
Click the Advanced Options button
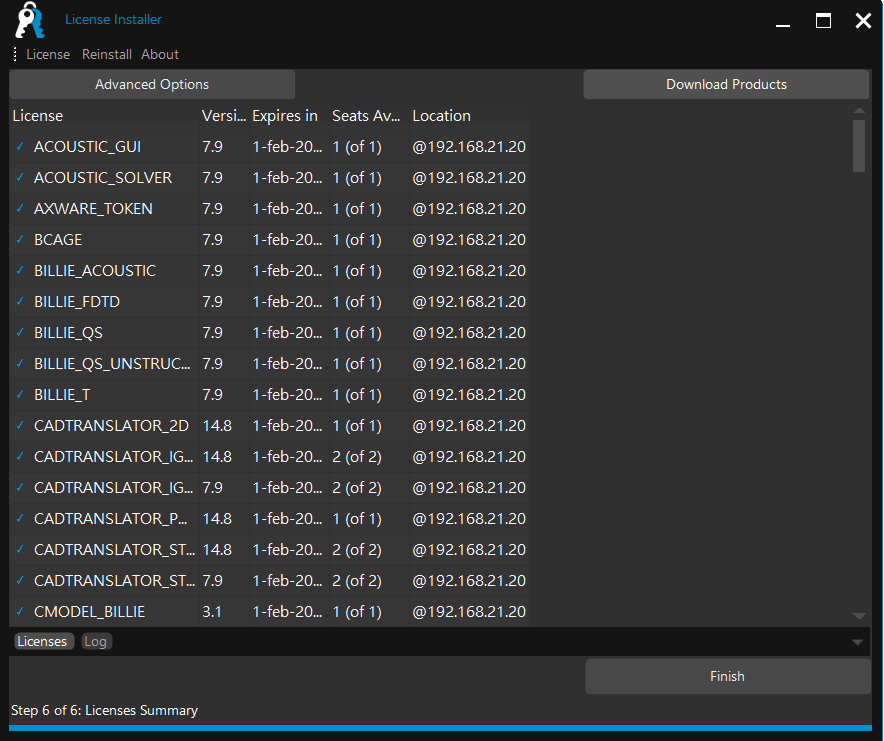pos(152,85)
